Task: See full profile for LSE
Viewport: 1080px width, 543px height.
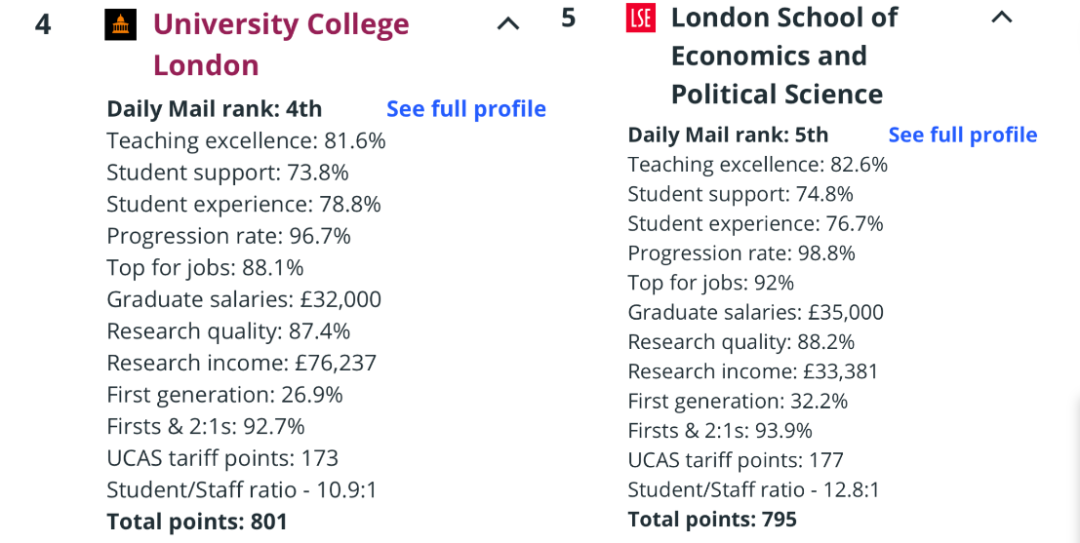Action: [x=962, y=135]
